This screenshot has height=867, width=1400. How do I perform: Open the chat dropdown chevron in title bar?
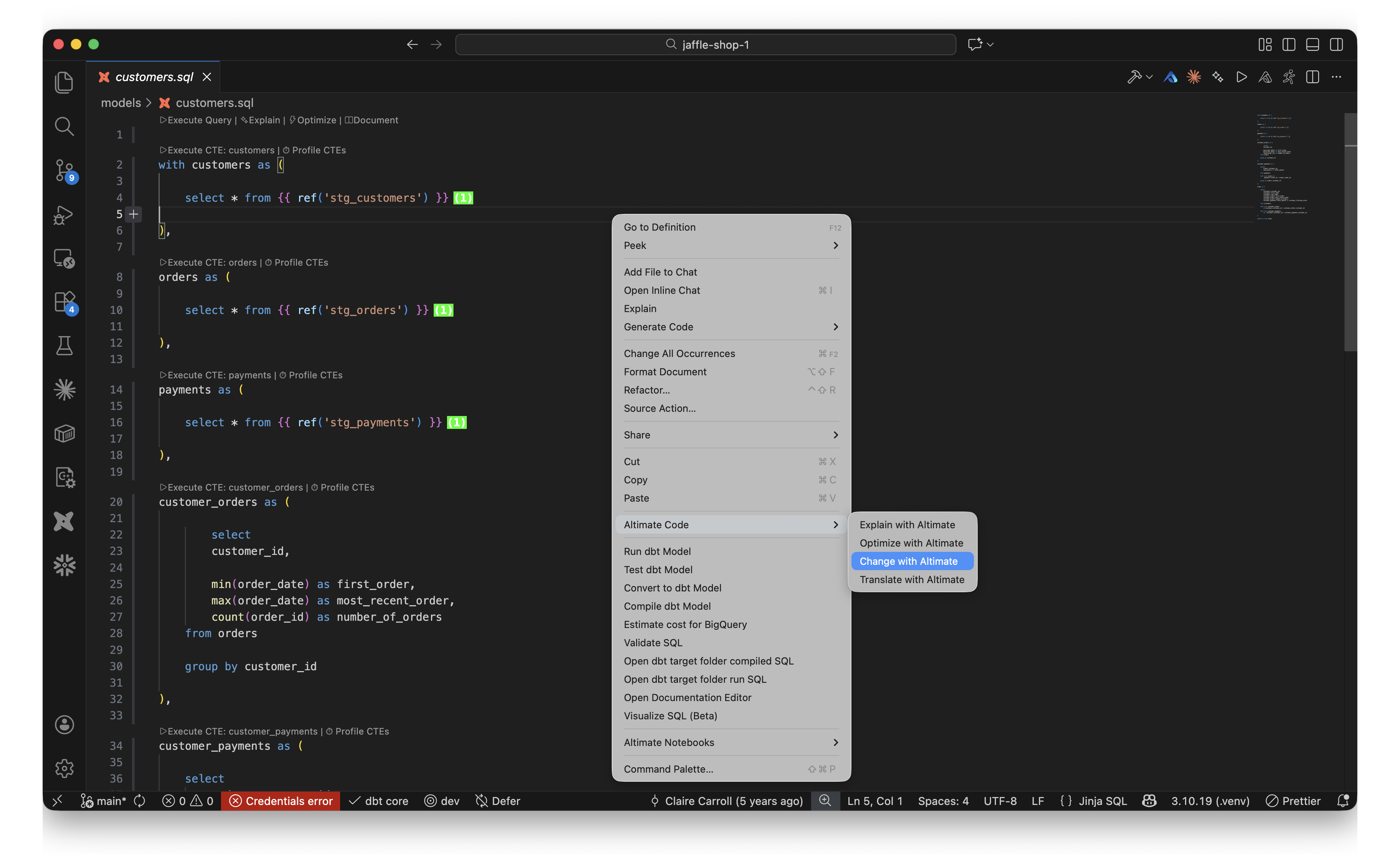(x=990, y=44)
